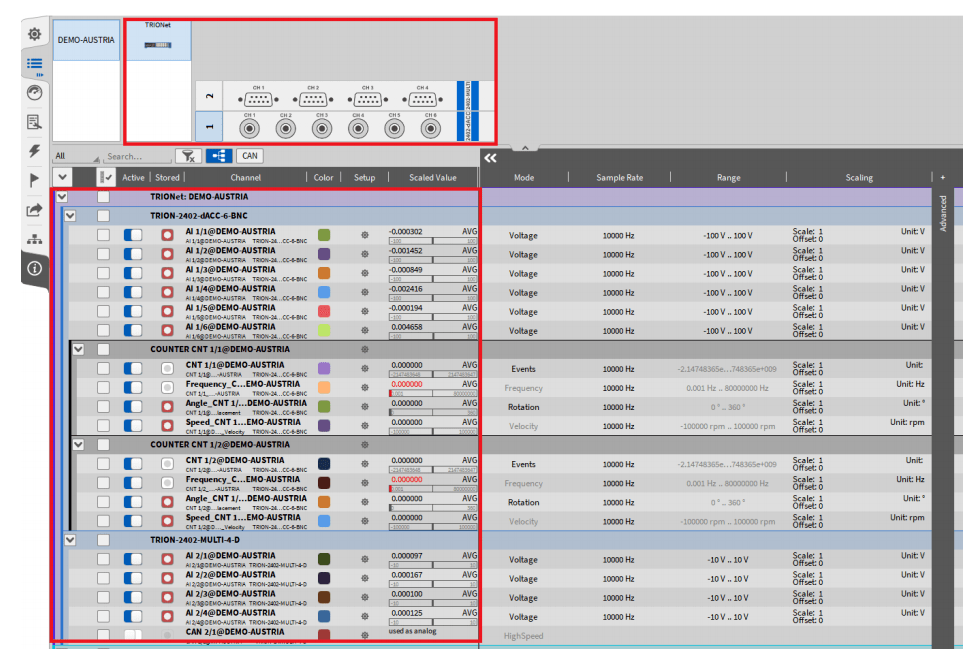This screenshot has height=658, width=975.
Task: Select the TRIONet device tab
Action: [x=157, y=40]
